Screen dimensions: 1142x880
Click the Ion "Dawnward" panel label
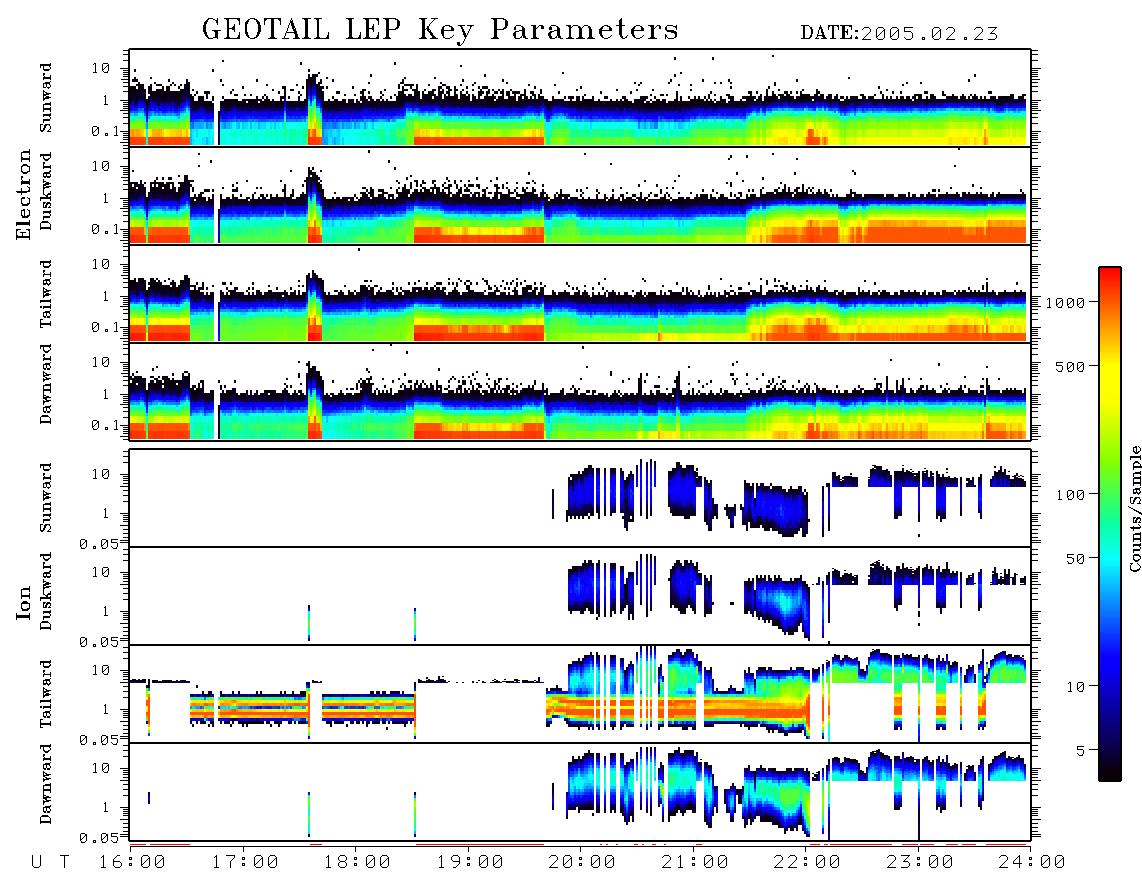tap(46, 784)
